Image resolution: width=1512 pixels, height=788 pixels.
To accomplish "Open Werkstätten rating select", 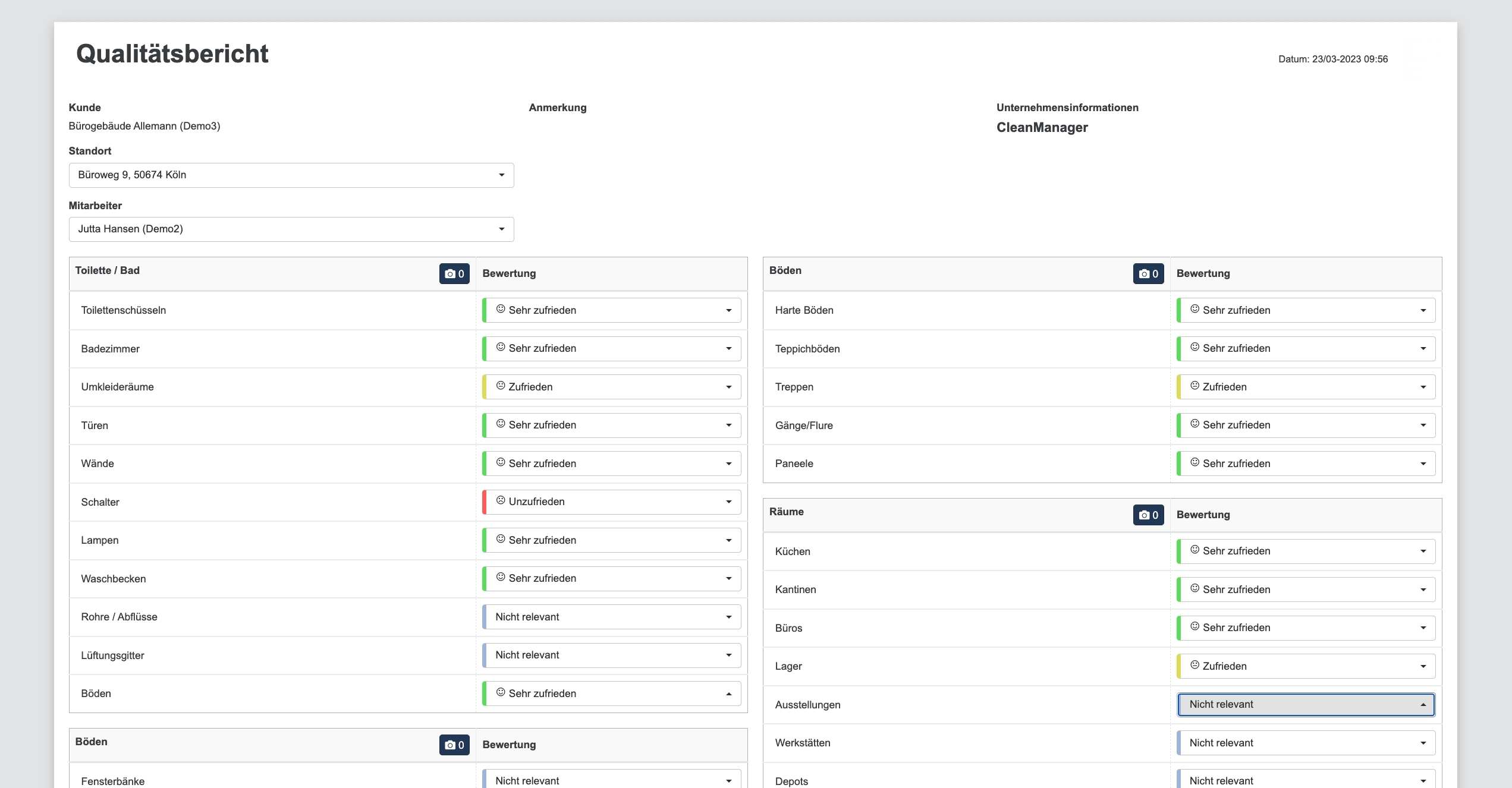I will (x=1306, y=743).
